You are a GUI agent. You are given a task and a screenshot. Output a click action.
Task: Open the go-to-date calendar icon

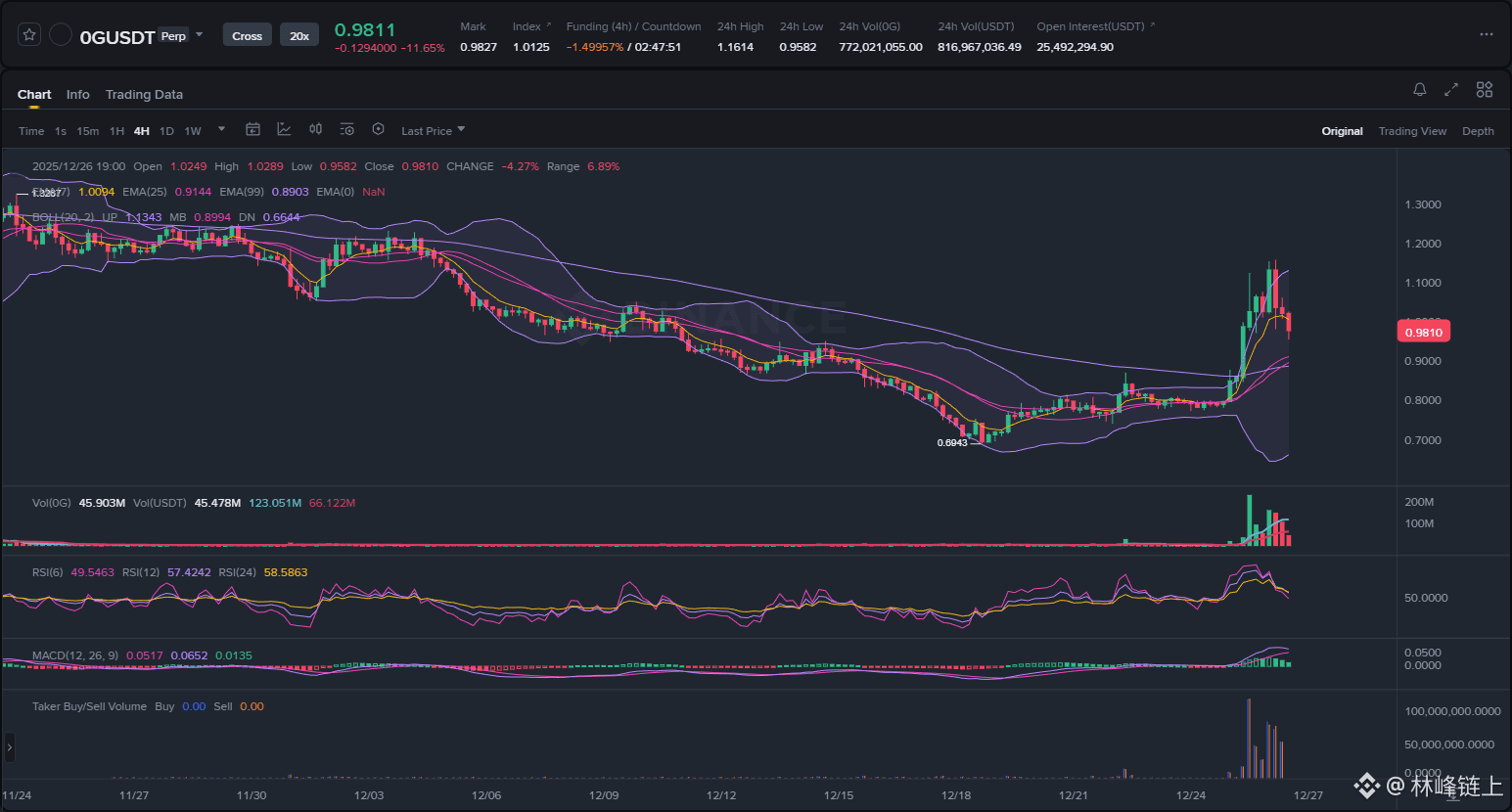coord(252,129)
